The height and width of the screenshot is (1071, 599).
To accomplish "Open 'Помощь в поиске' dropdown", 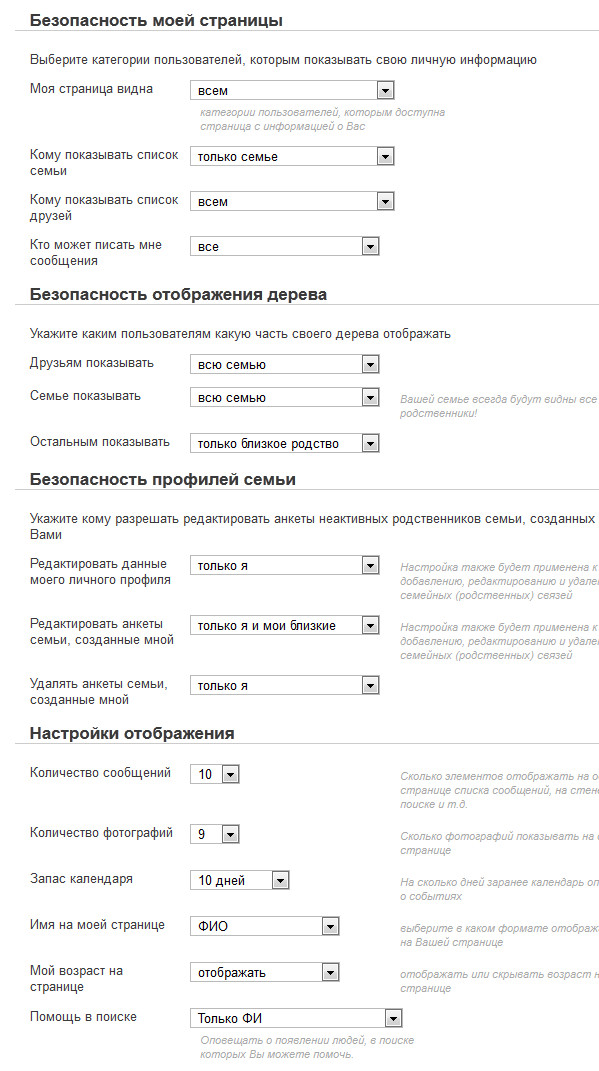I will click(x=296, y=1018).
